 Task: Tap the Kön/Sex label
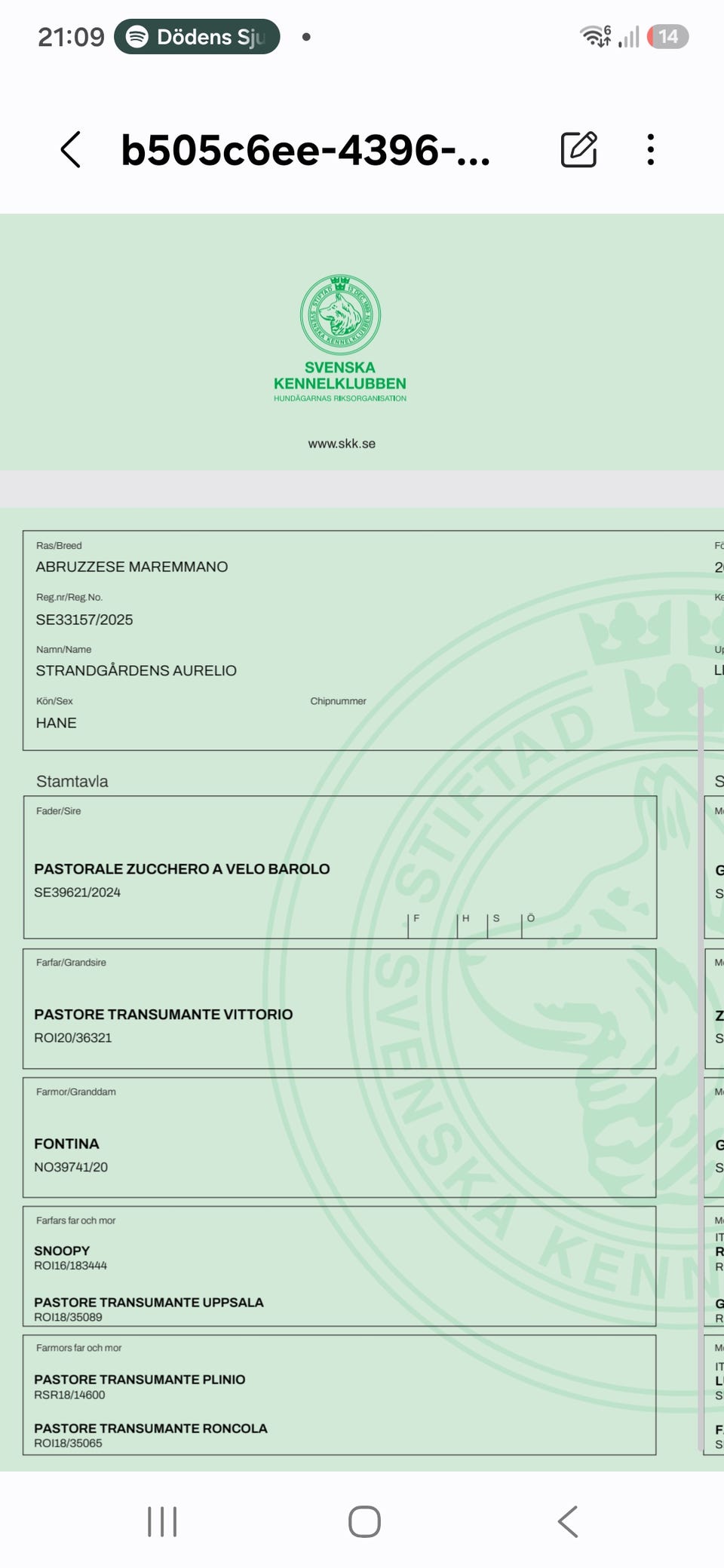55,701
